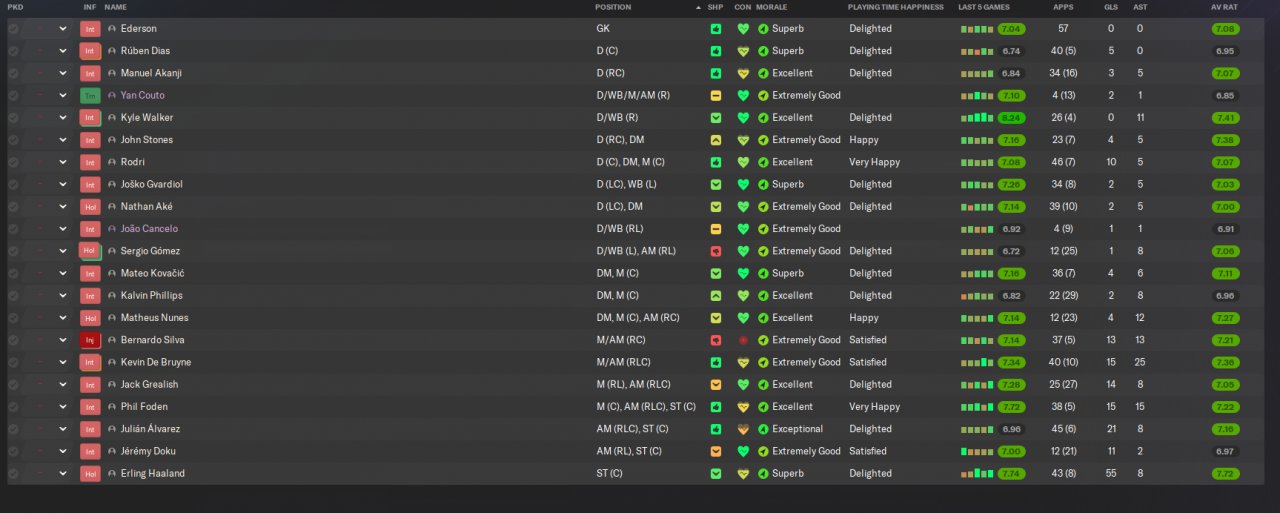Click Ederson's match sharpness icon
1280x513 pixels.
pyautogui.click(x=716, y=29)
